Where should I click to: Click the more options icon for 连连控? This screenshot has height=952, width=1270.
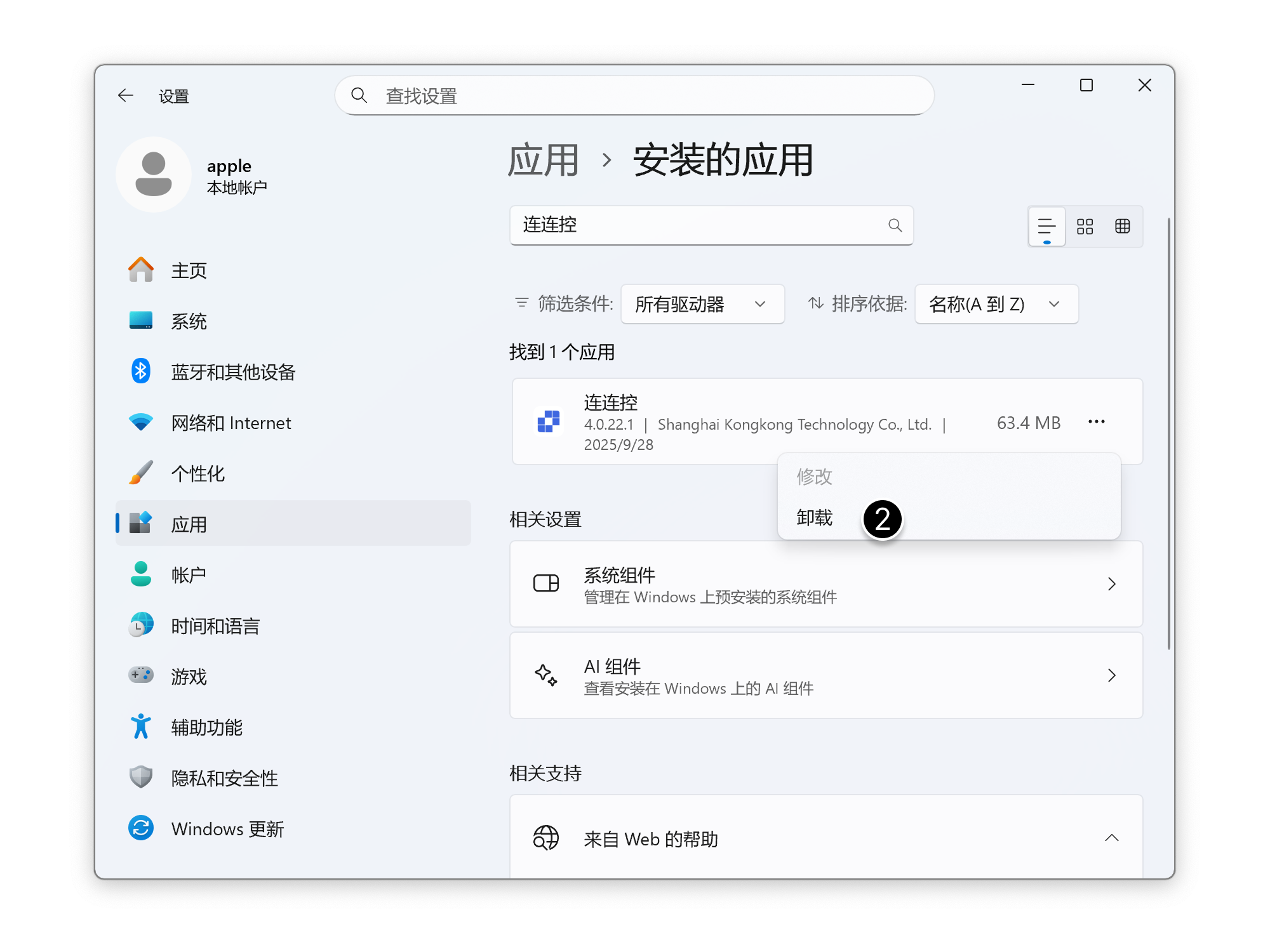point(1096,421)
